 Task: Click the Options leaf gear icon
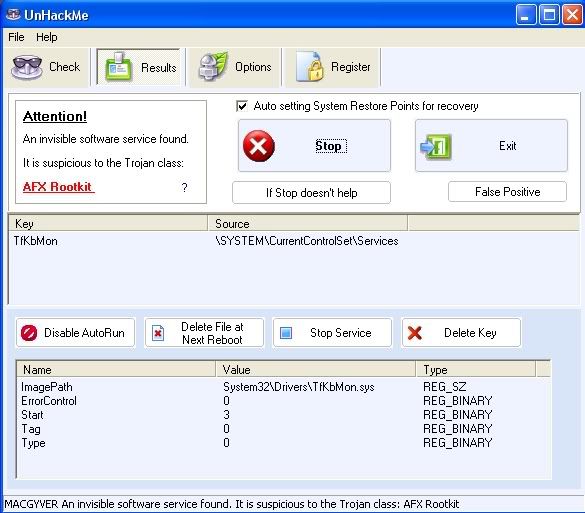coord(213,66)
